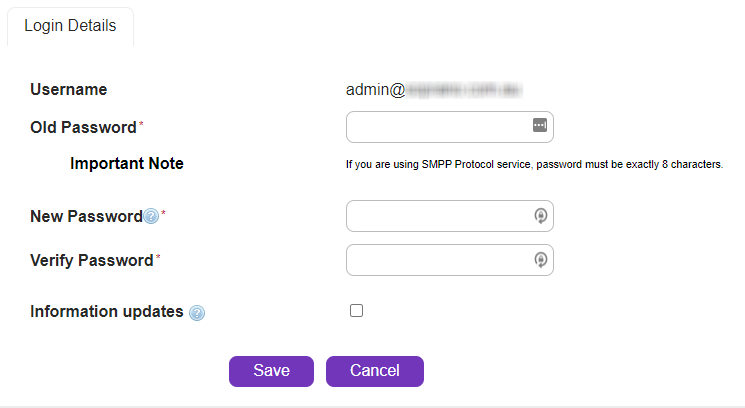745x408 pixels.
Task: Open the Information updates help tooltip icon
Action: pyautogui.click(x=197, y=312)
